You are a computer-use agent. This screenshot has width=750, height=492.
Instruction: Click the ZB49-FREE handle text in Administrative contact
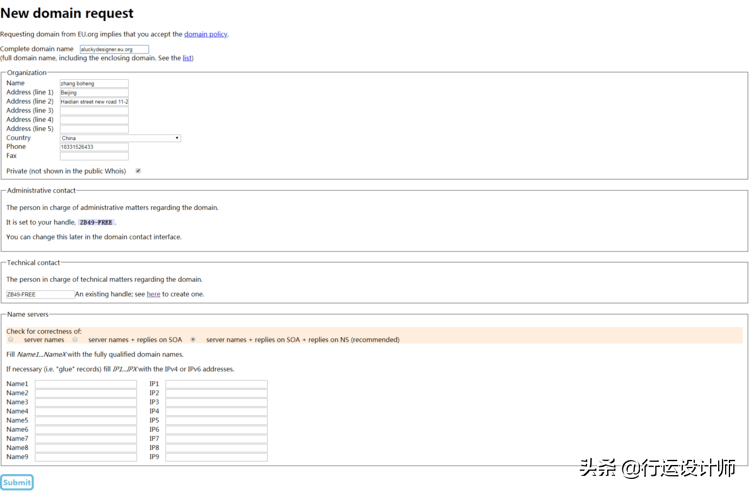click(x=96, y=222)
